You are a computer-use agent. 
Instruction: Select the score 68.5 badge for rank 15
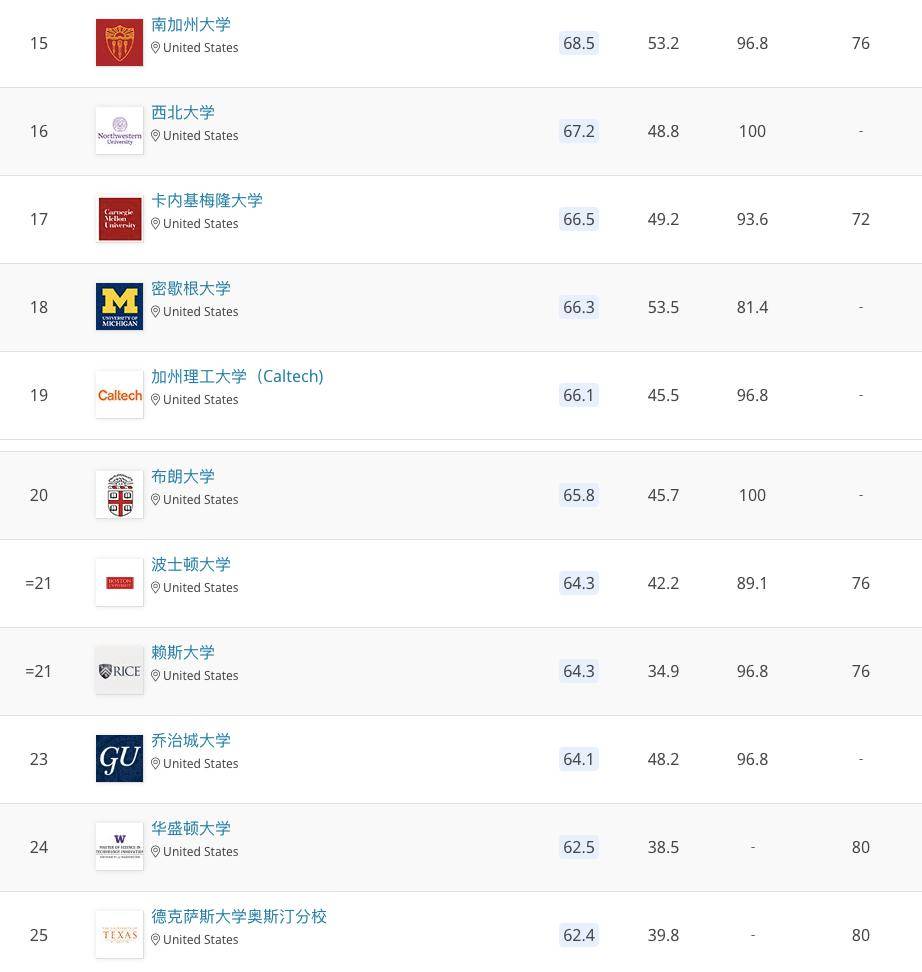point(579,43)
